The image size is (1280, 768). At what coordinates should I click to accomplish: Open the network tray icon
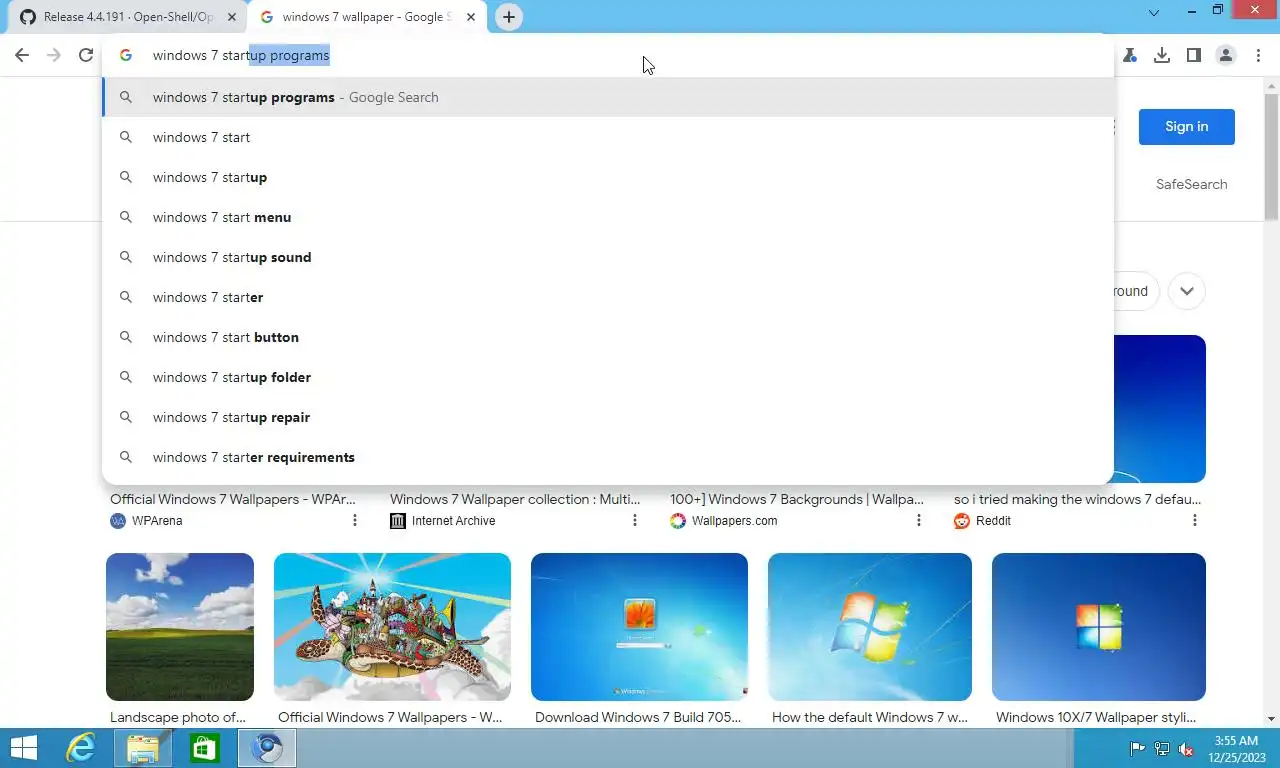pyautogui.click(x=1162, y=748)
